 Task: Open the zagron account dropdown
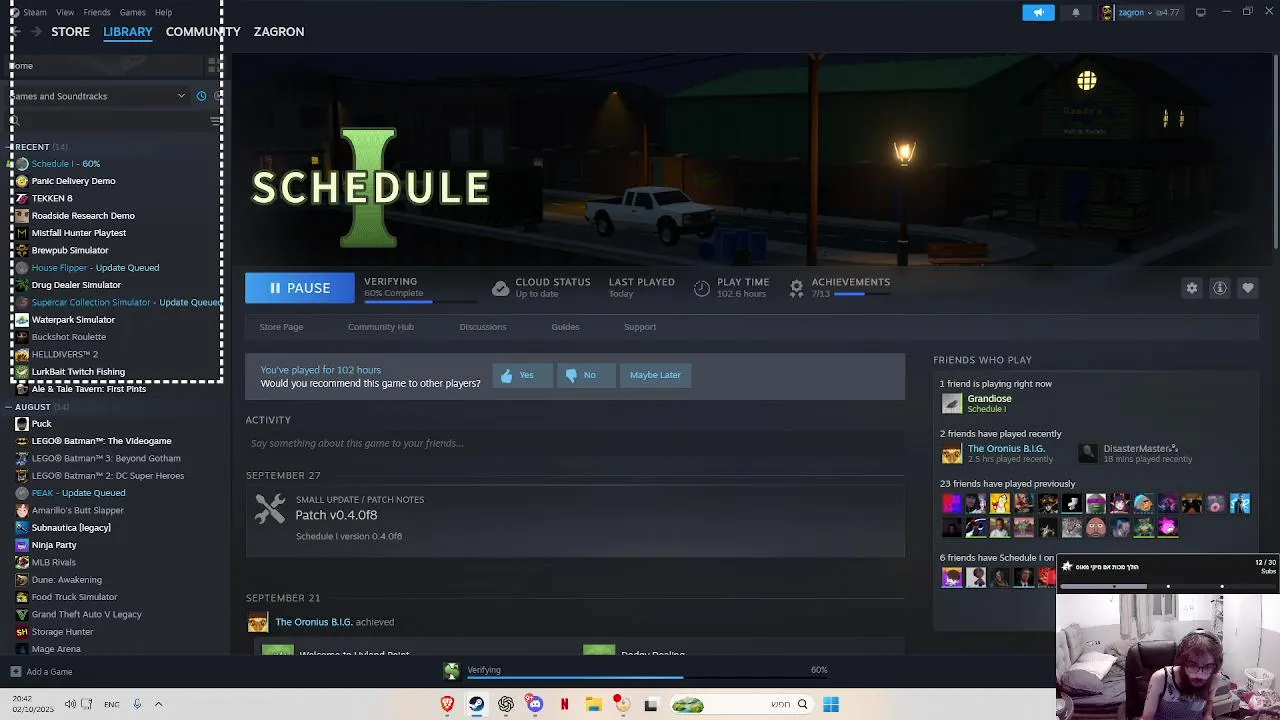click(1141, 12)
